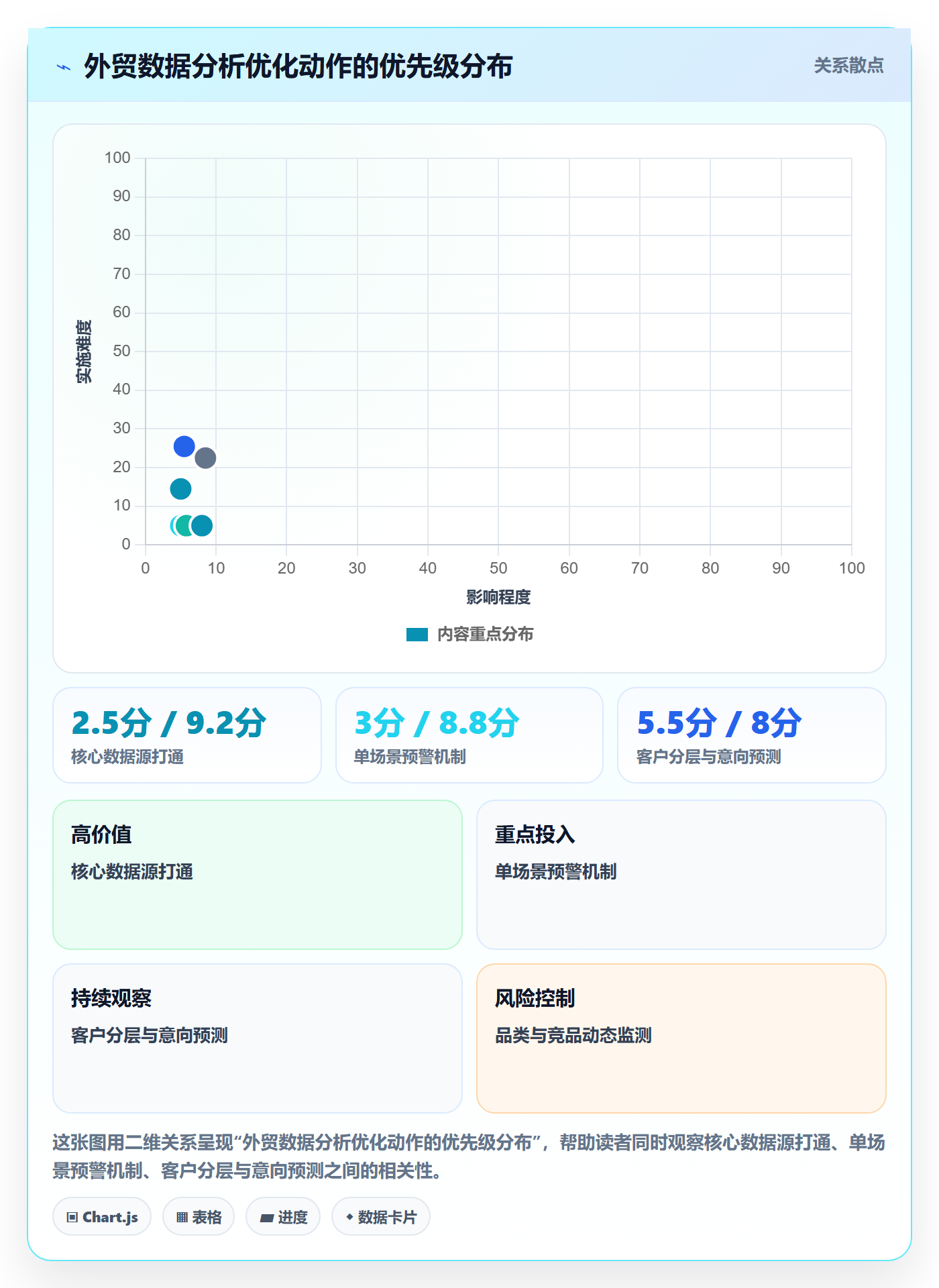Click the 关系散点 label in the header

848,66
